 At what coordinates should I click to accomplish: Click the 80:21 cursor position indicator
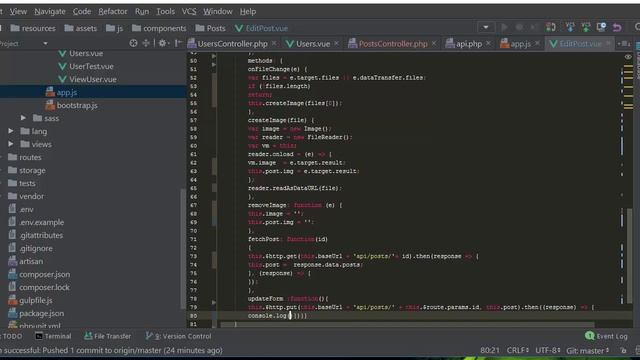point(490,350)
